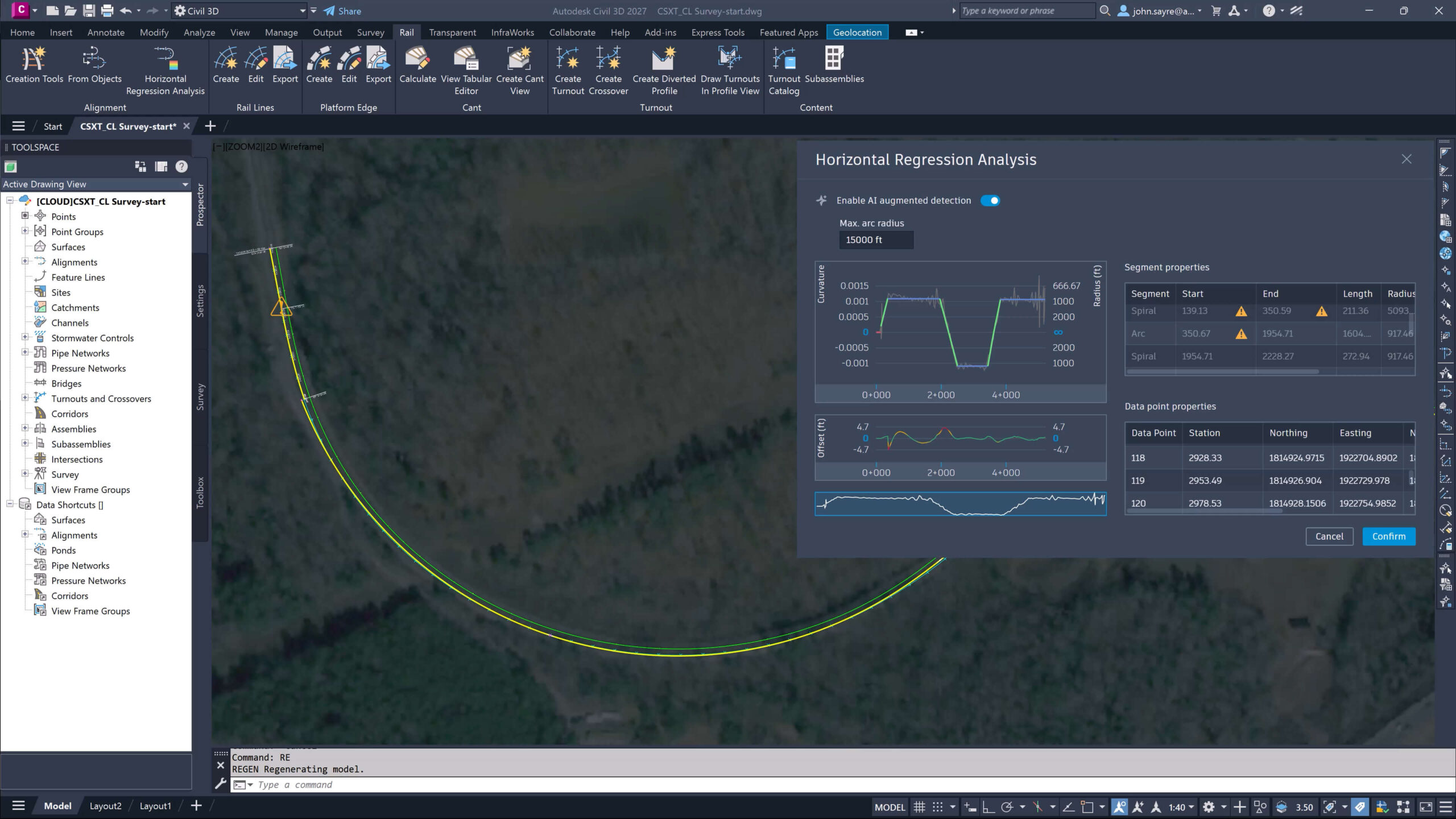The height and width of the screenshot is (819, 1456).
Task: Toggle ortho mode in status bar
Action: pos(988,807)
